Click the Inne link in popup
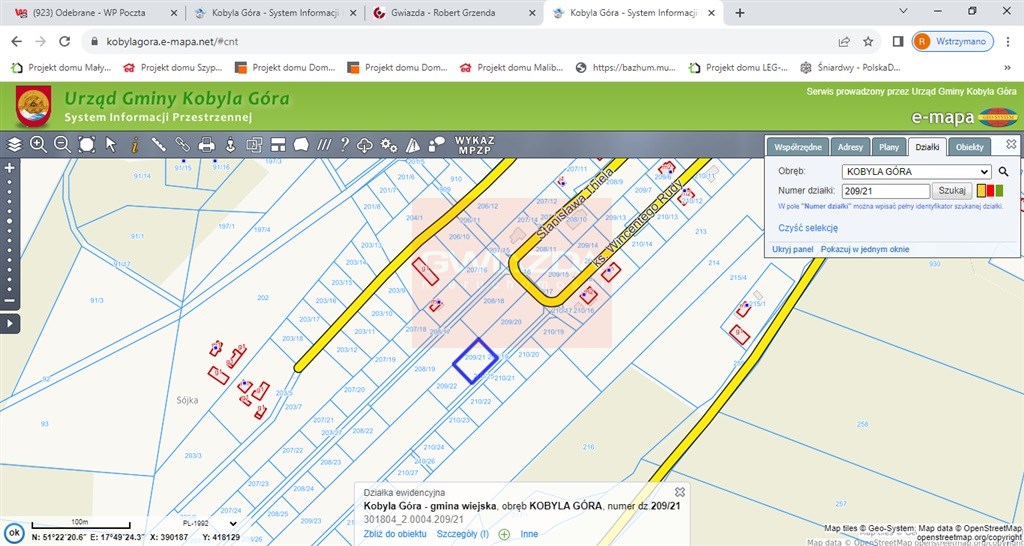The height and width of the screenshot is (546, 1024). (529, 534)
